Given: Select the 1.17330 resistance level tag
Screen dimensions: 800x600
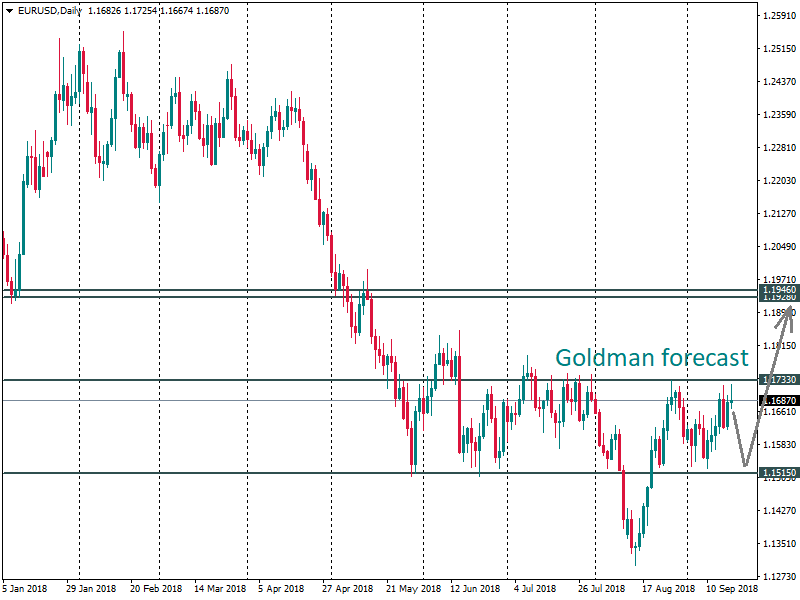Looking at the screenshot, I should tap(779, 380).
